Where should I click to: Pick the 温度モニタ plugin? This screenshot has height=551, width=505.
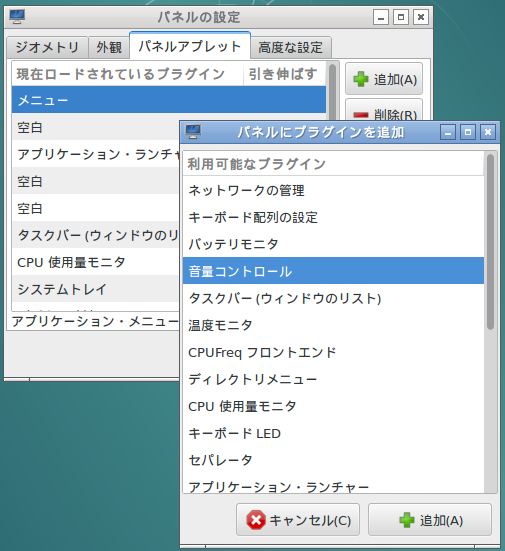click(333, 325)
